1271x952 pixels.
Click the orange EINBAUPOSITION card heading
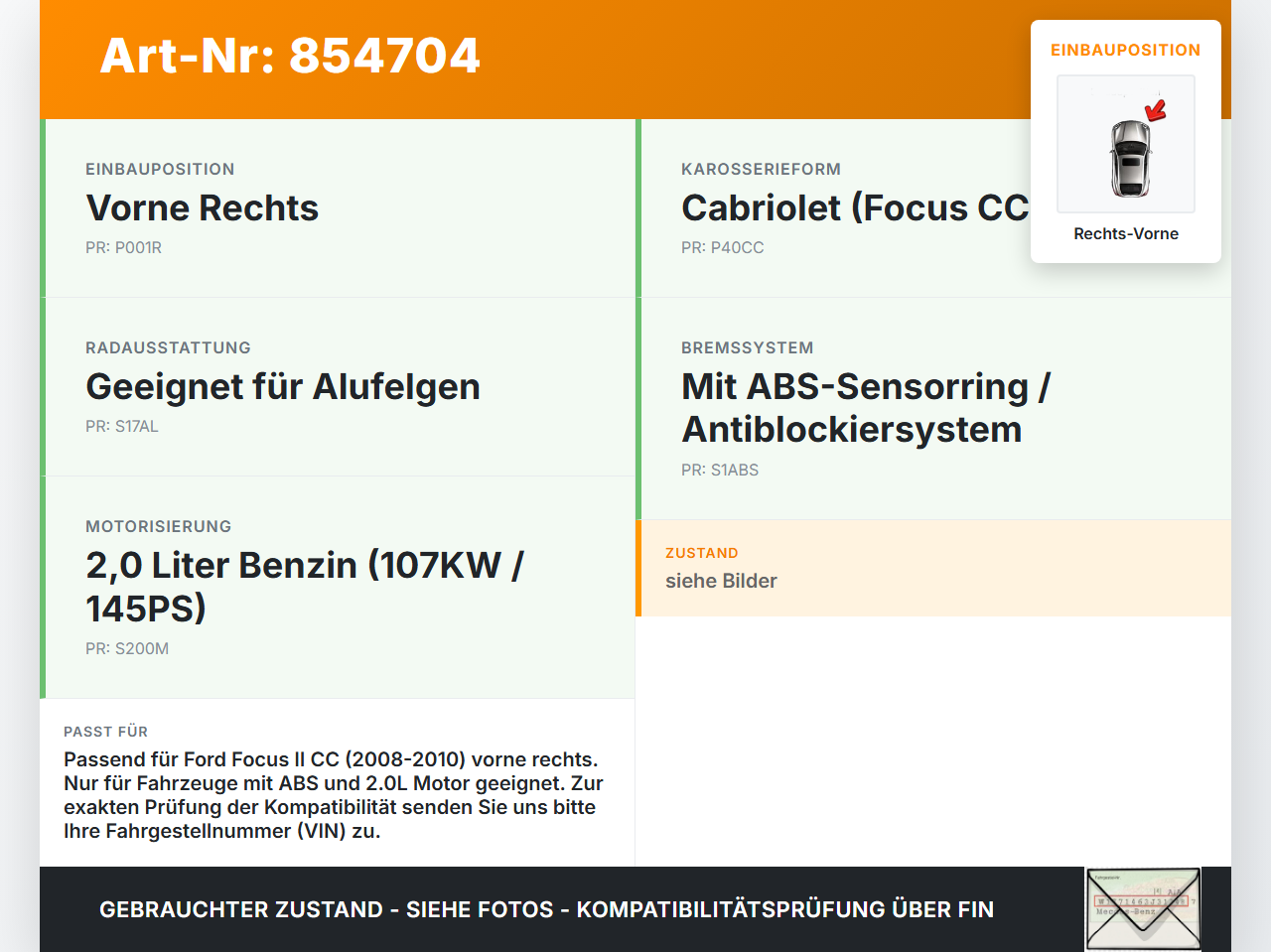coord(1126,50)
